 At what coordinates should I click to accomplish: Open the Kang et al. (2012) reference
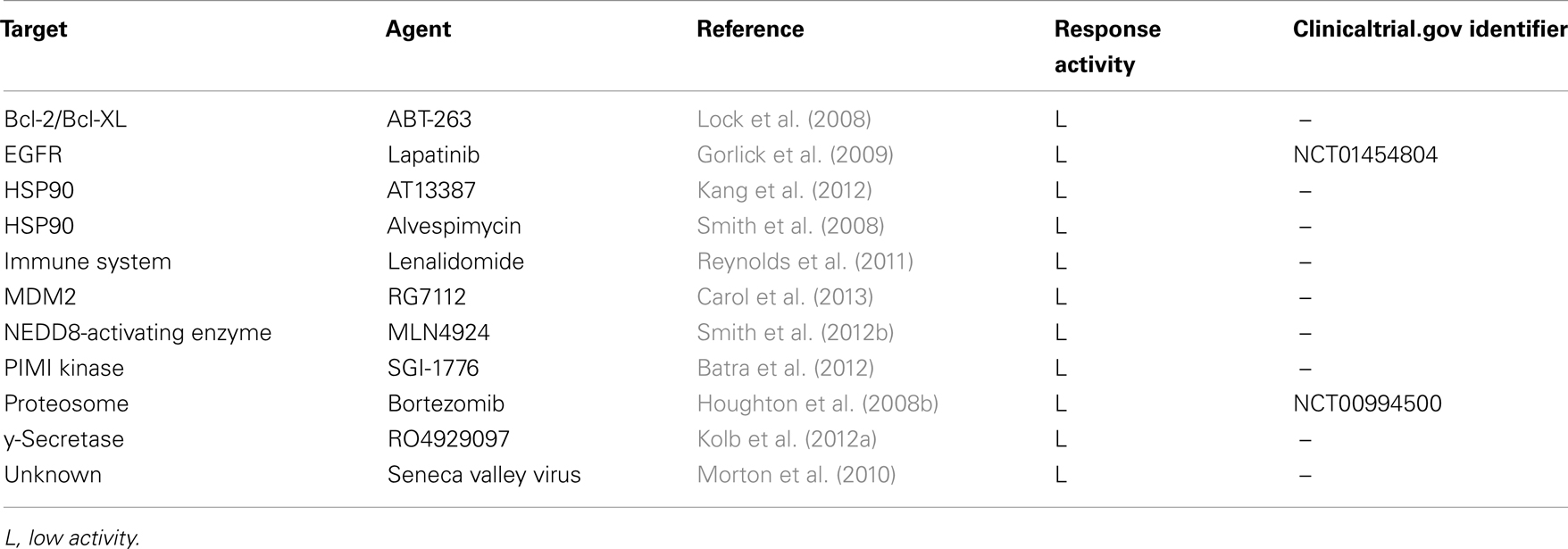click(784, 191)
